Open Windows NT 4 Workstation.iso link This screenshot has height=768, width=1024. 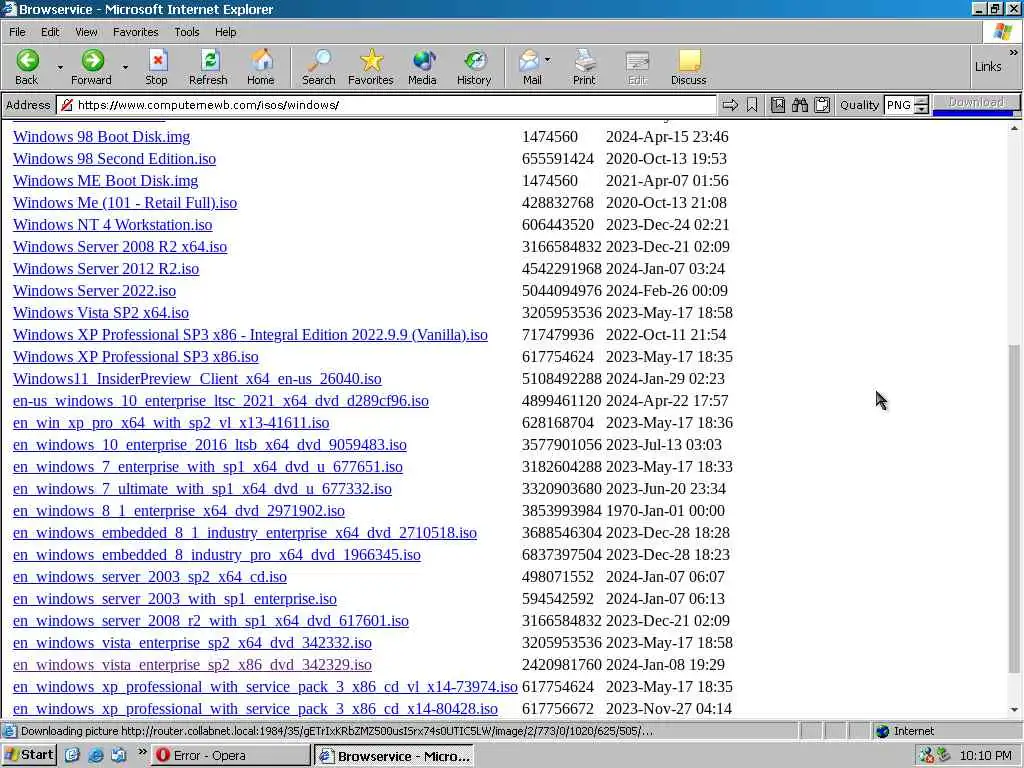113,225
